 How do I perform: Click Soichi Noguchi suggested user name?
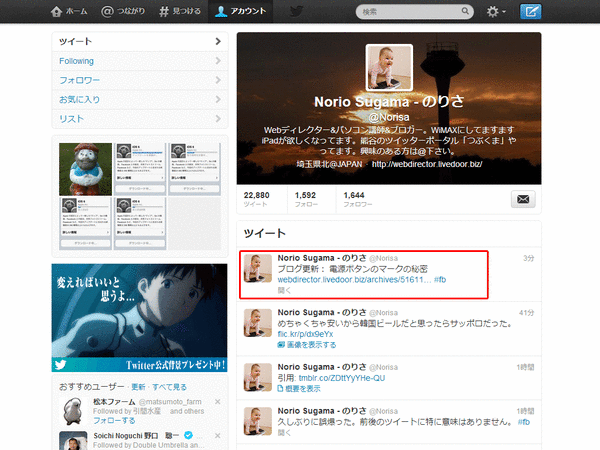coord(136,436)
